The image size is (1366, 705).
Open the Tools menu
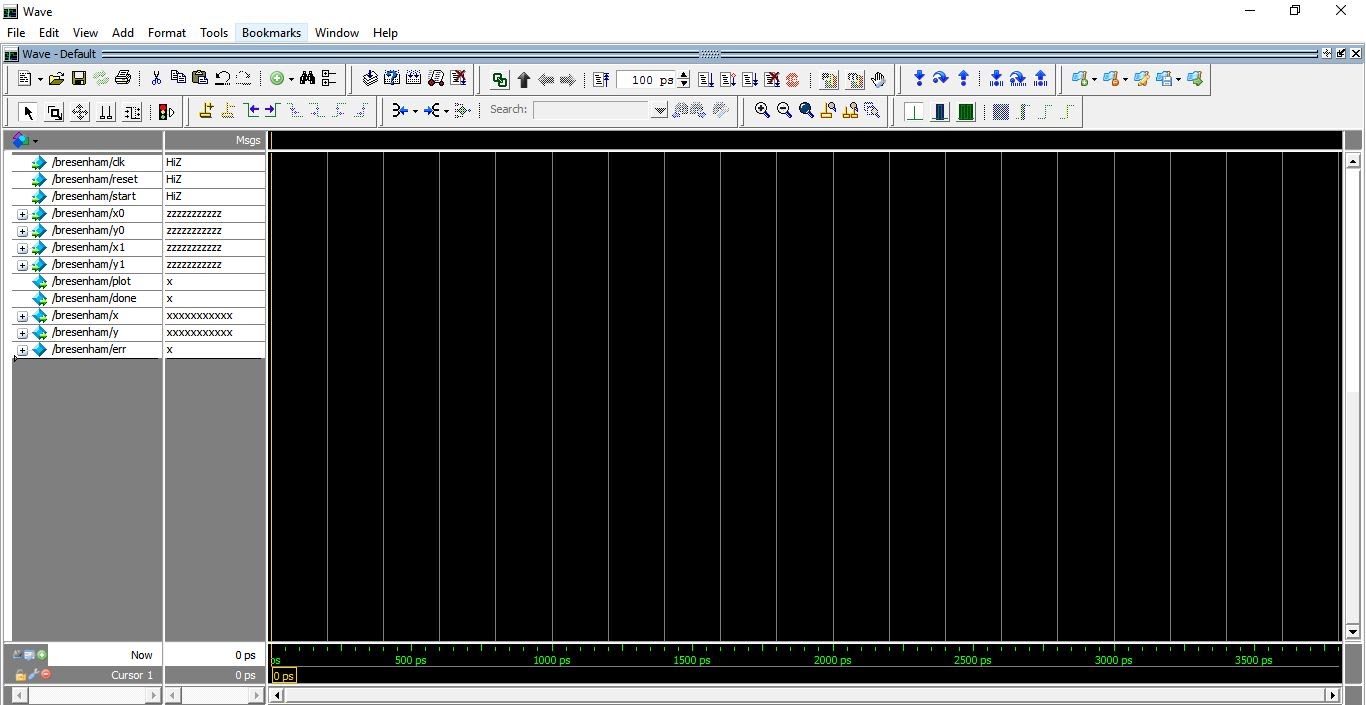(x=214, y=33)
